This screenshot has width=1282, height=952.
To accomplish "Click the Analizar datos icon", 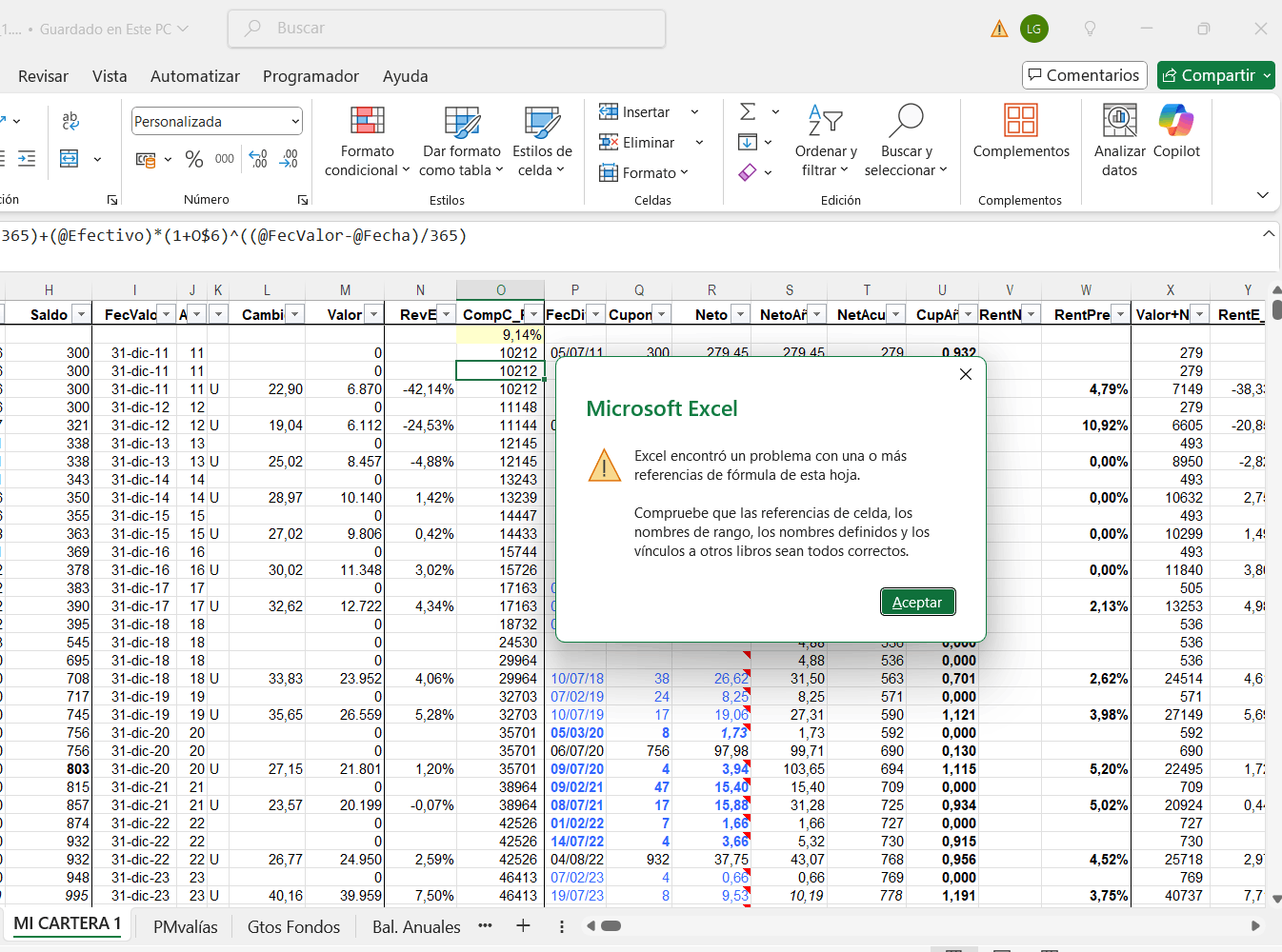I will coord(1119,122).
